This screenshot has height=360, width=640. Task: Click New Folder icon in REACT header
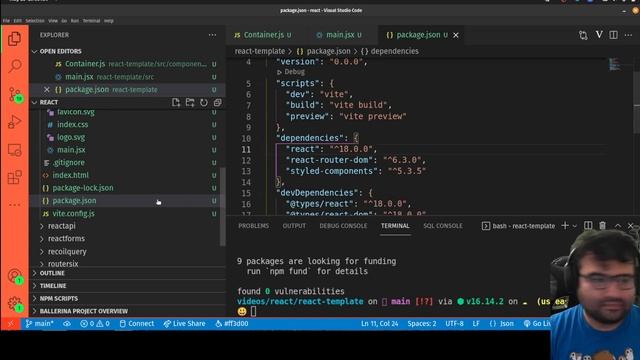point(190,102)
